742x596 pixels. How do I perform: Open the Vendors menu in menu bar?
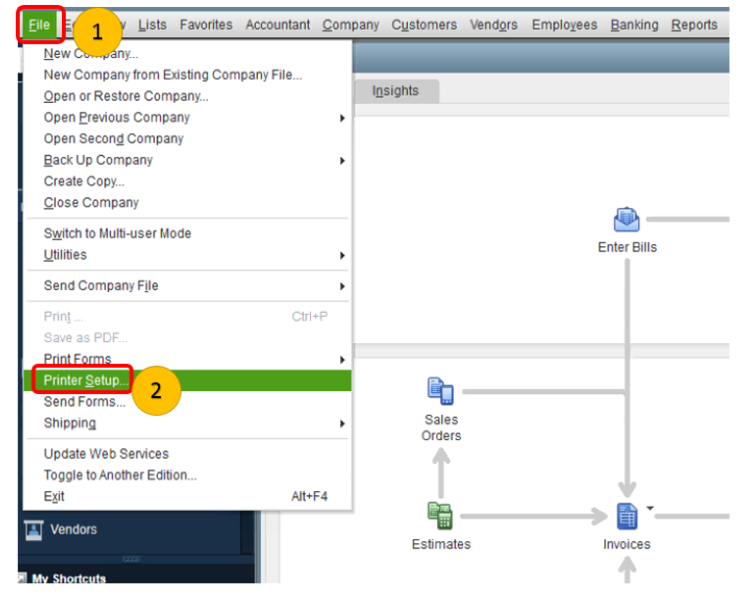(x=494, y=25)
